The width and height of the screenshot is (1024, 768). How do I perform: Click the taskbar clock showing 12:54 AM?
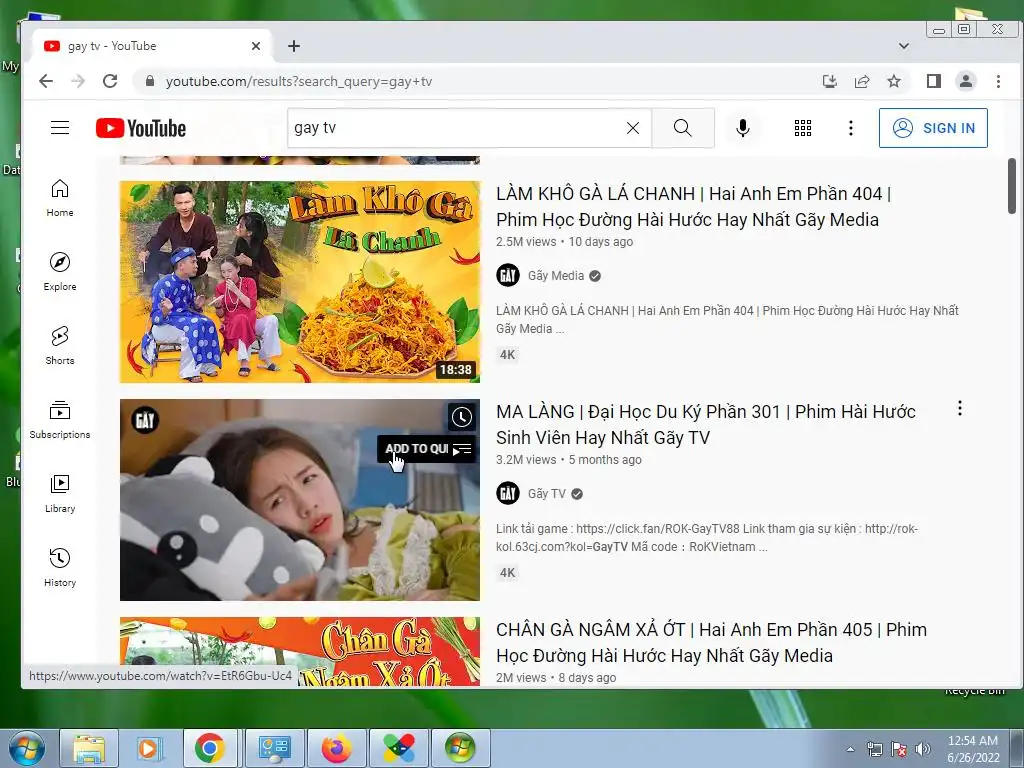[973, 749]
